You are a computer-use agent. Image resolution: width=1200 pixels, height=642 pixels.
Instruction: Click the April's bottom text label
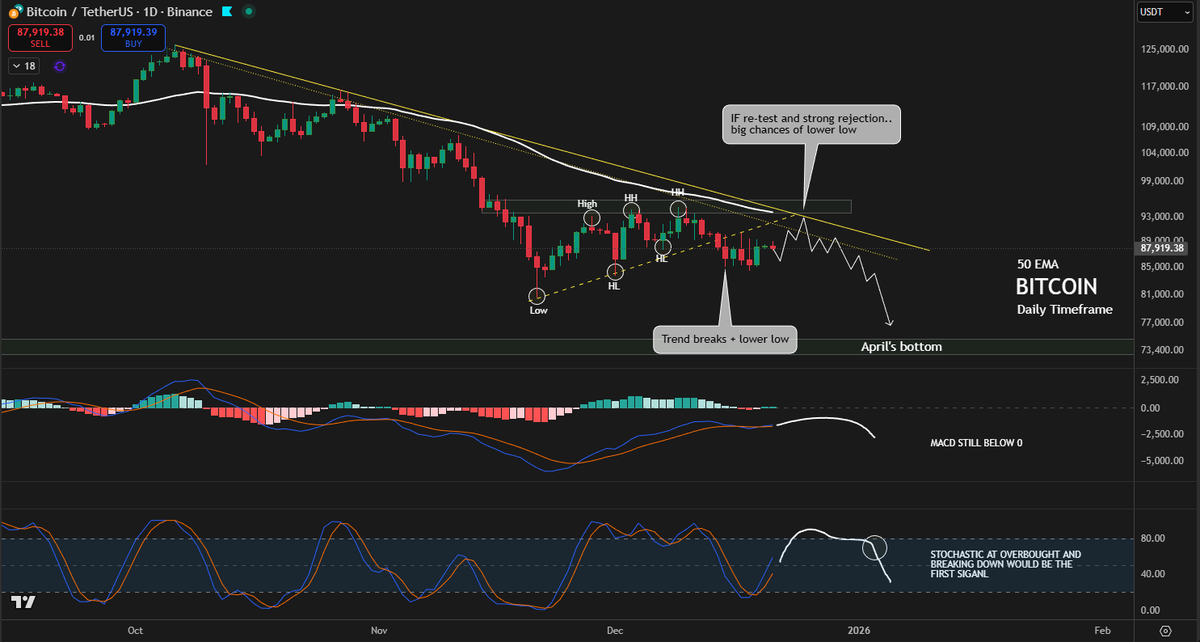coord(901,346)
